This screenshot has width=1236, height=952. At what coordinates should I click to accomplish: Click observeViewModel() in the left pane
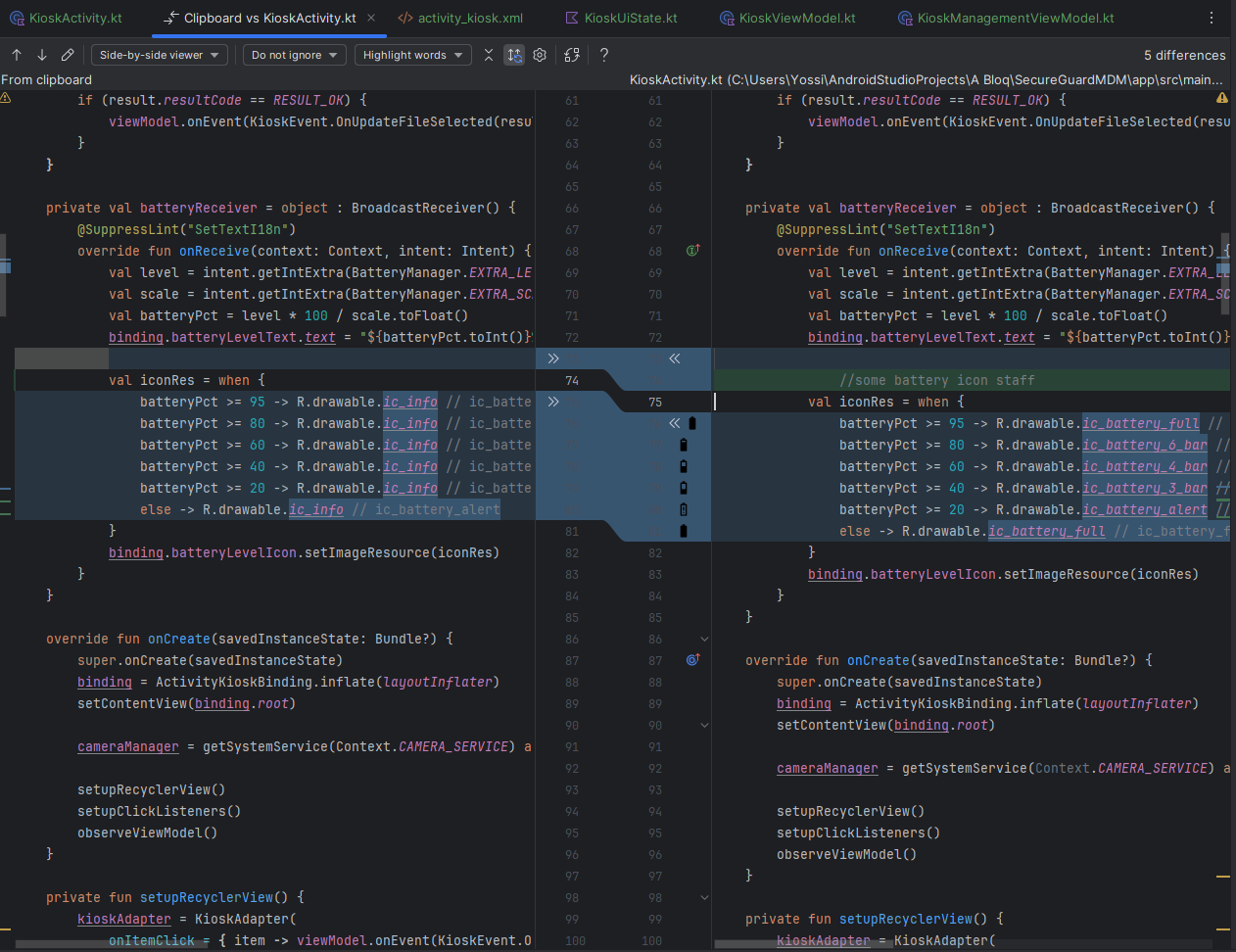click(148, 833)
